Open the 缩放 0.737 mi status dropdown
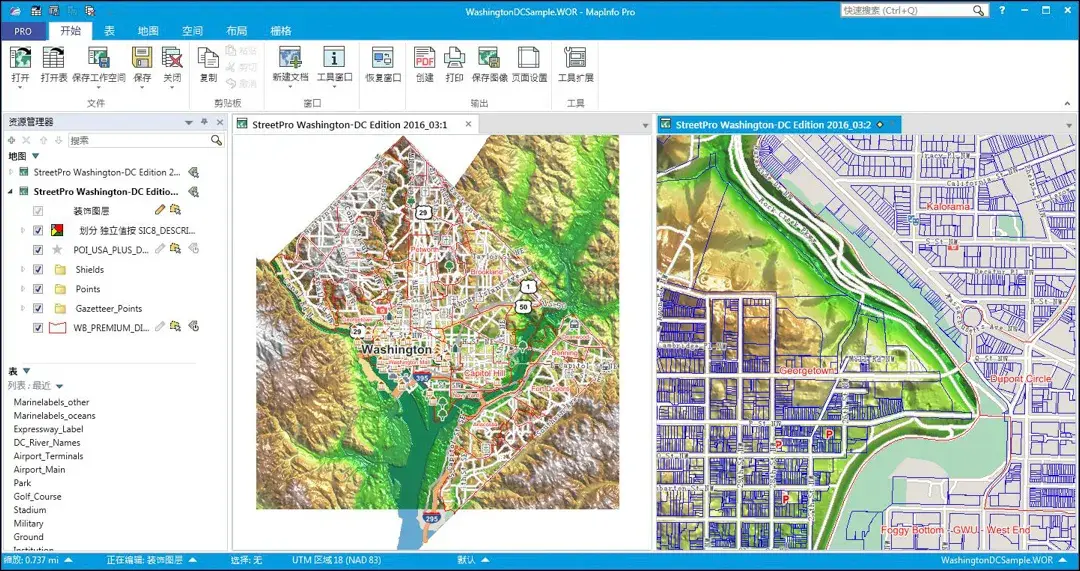The width and height of the screenshot is (1080, 571). point(68,561)
